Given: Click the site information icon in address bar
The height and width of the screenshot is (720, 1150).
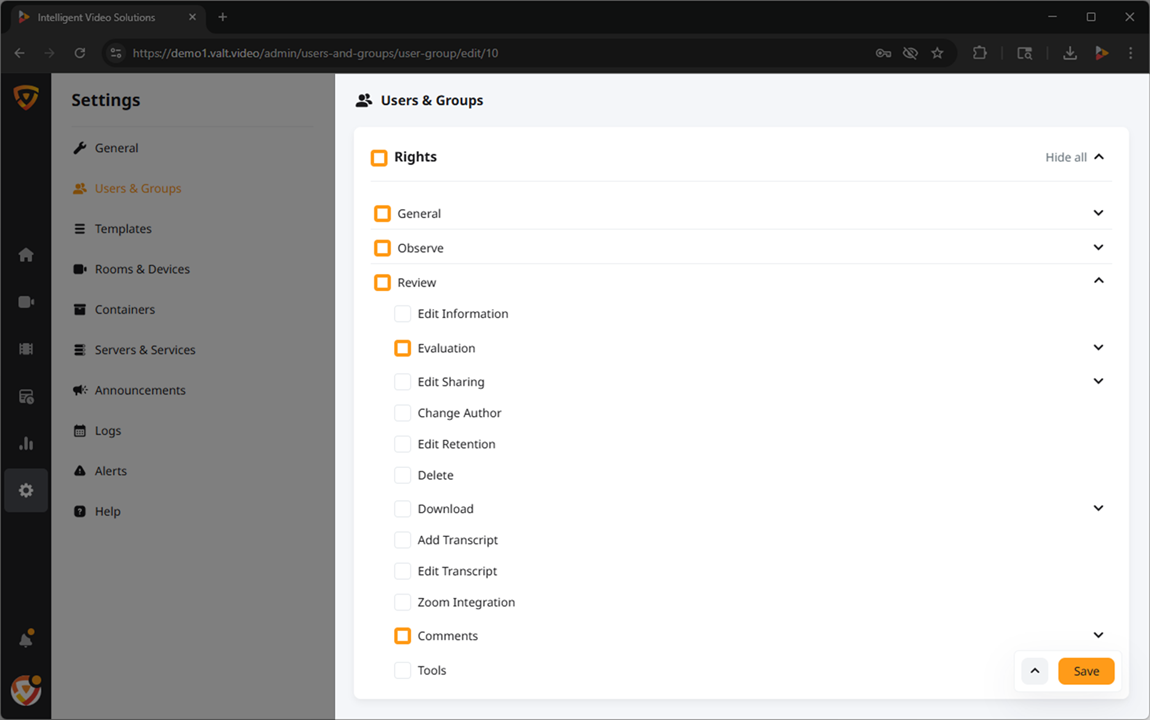Looking at the screenshot, I should (116, 53).
